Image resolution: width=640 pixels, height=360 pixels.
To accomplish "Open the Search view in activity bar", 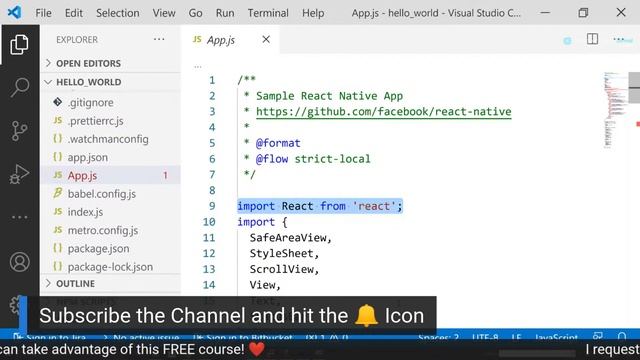I will (x=19, y=87).
